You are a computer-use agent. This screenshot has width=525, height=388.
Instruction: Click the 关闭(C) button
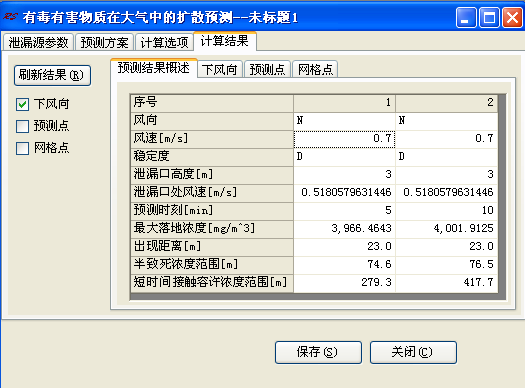(413, 352)
